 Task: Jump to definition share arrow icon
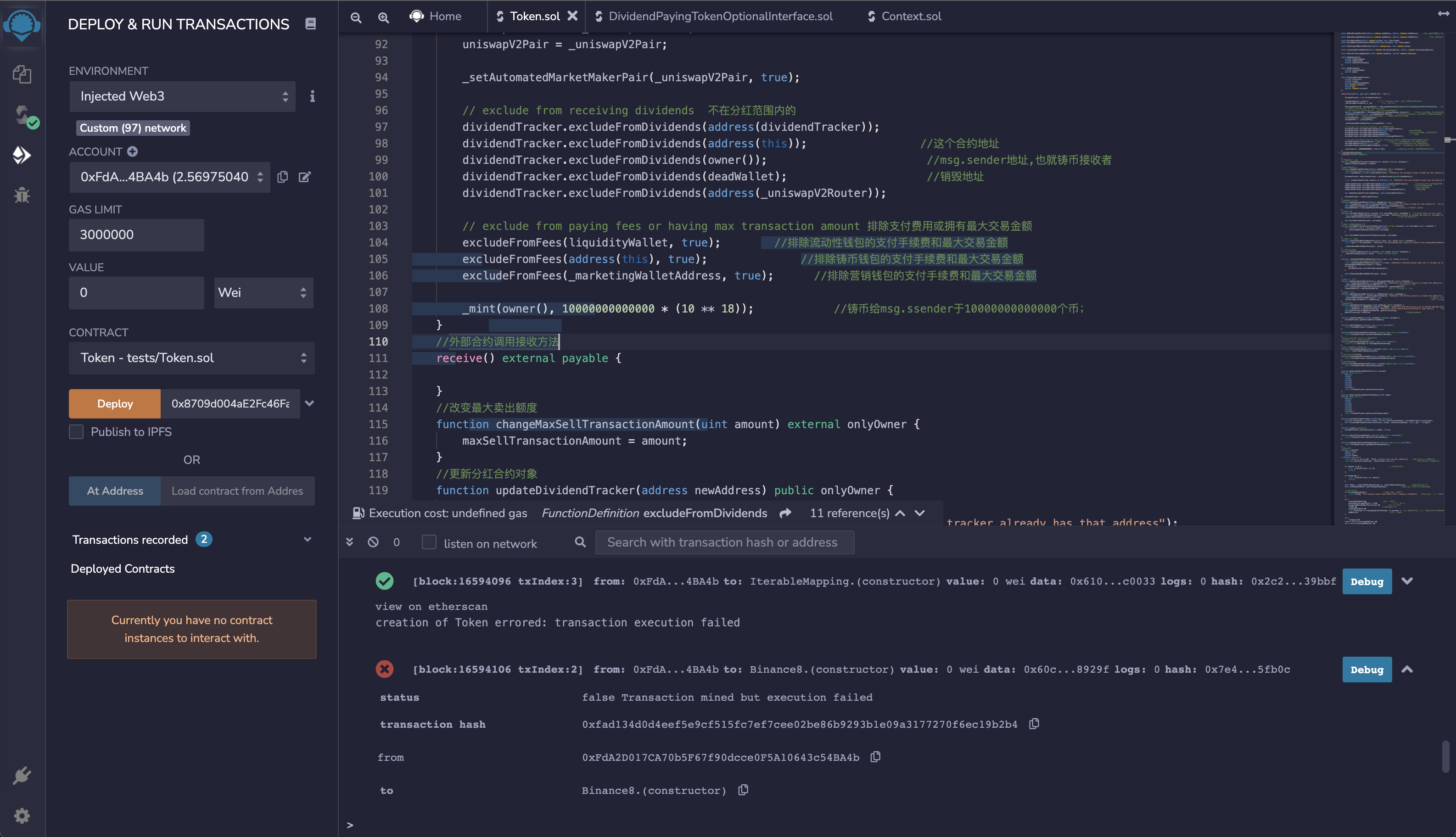pyautogui.click(x=785, y=513)
